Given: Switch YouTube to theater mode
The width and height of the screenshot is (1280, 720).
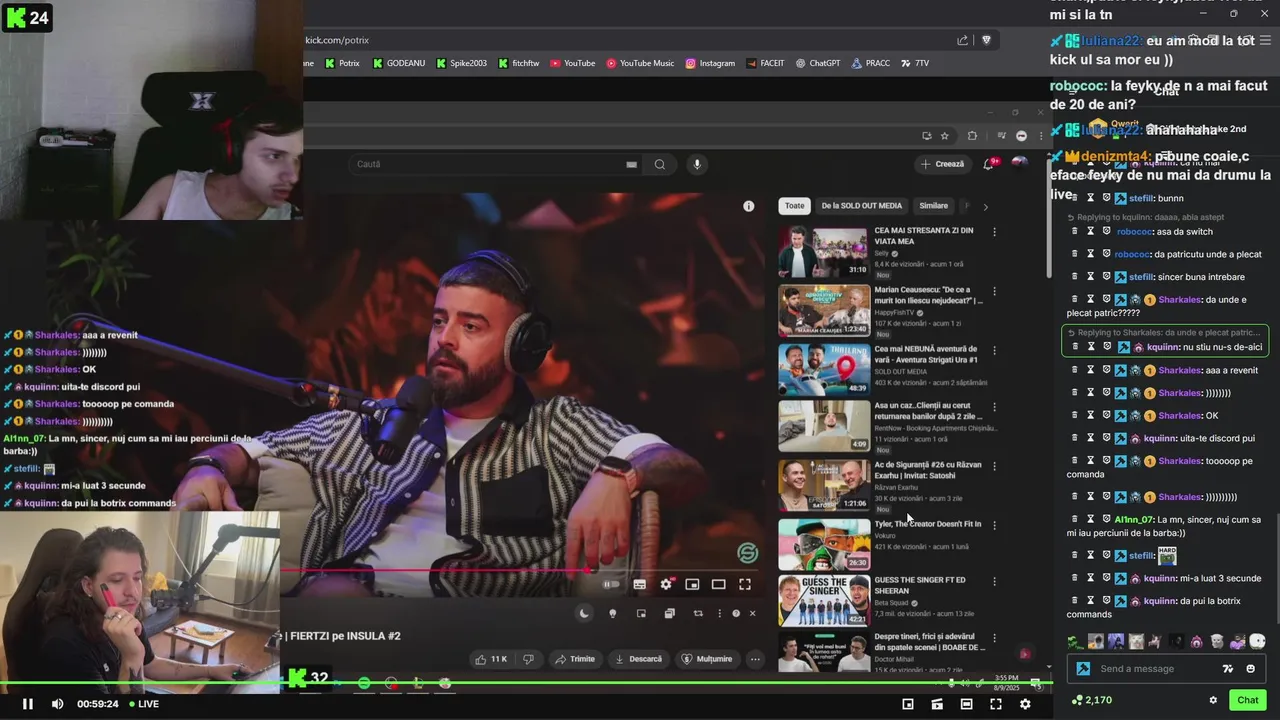Looking at the screenshot, I should [x=718, y=584].
